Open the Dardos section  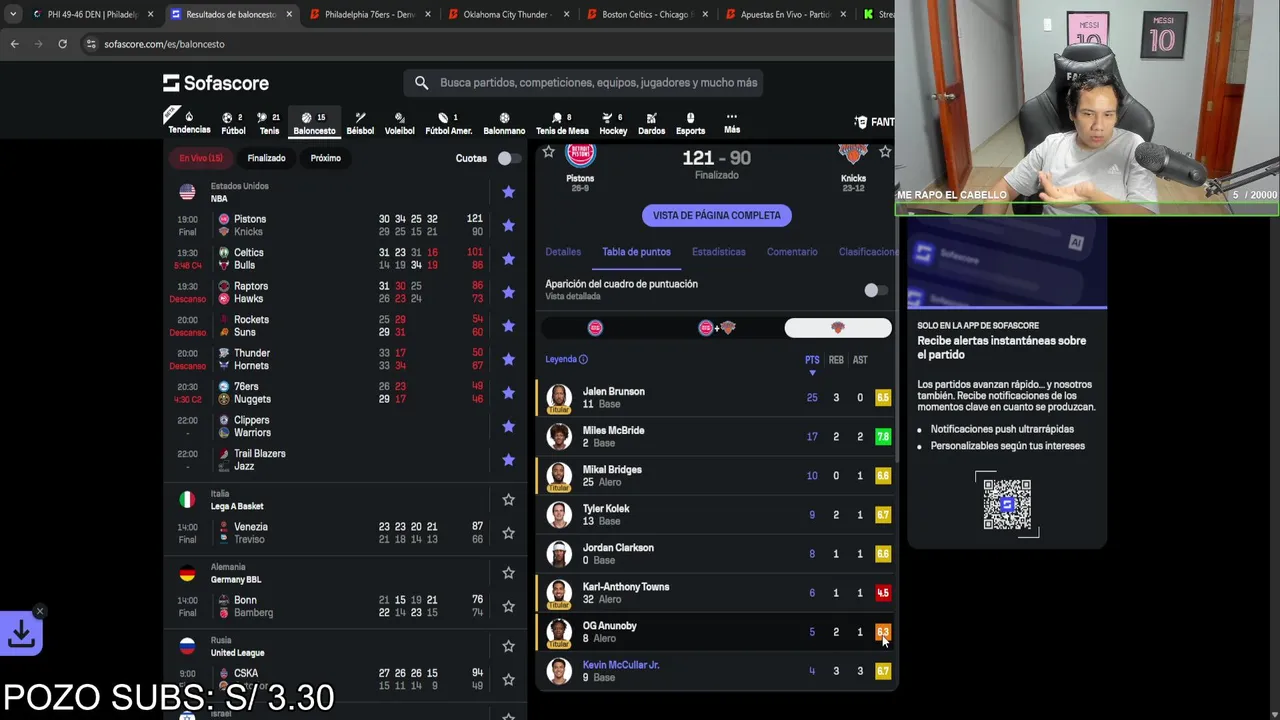coord(651,122)
